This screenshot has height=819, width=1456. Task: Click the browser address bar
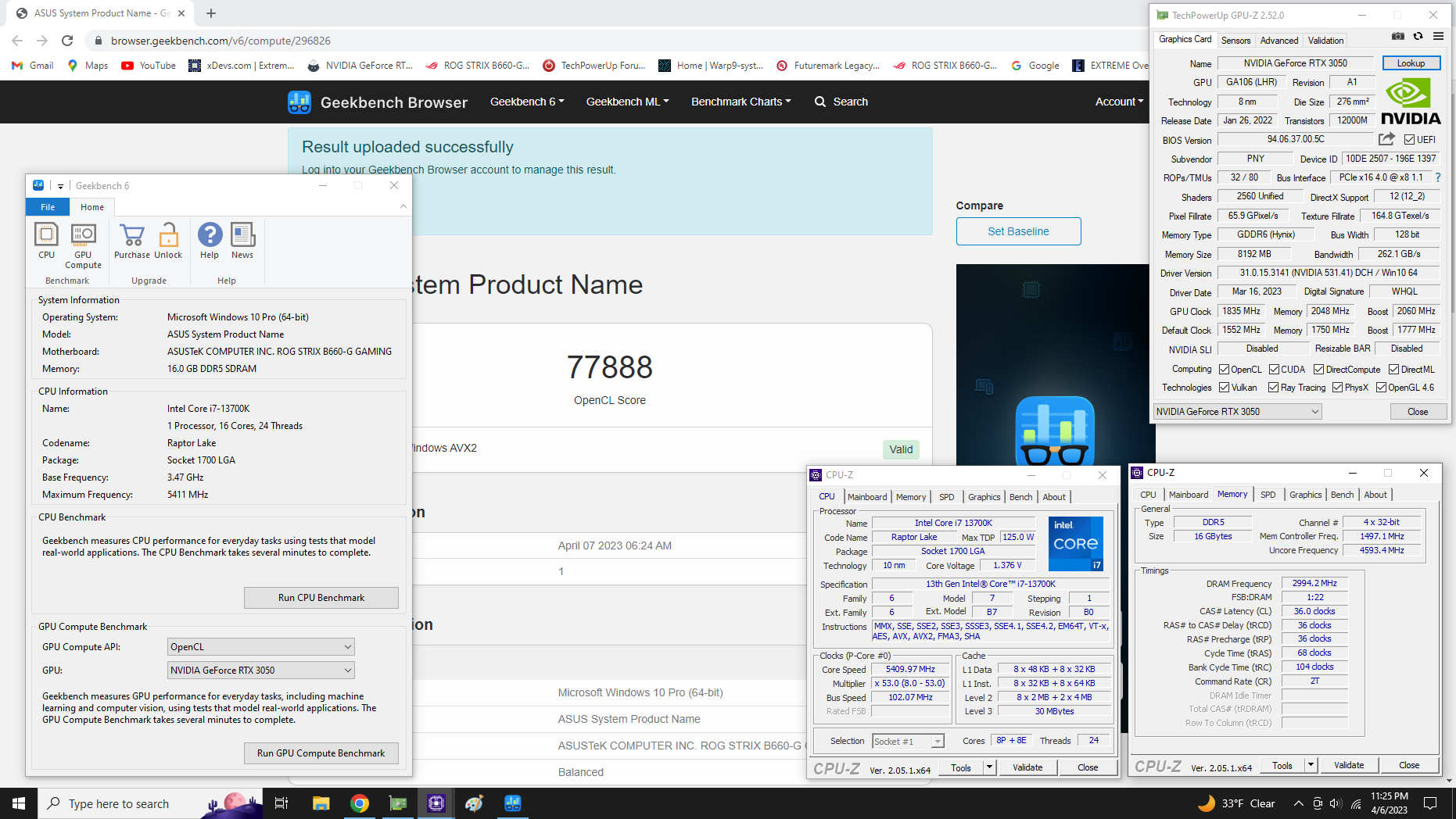[610, 41]
